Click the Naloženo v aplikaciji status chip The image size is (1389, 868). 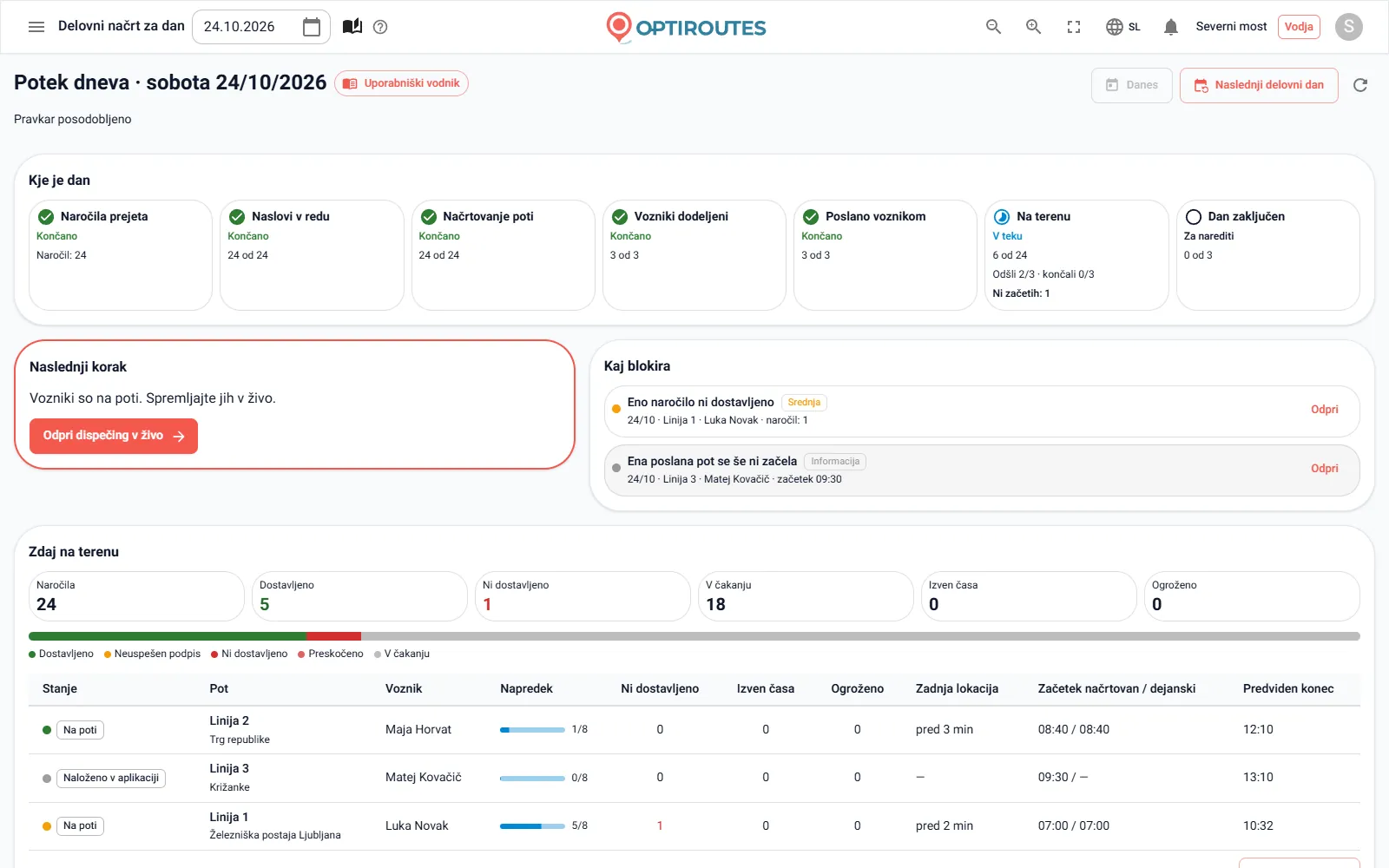tap(111, 778)
